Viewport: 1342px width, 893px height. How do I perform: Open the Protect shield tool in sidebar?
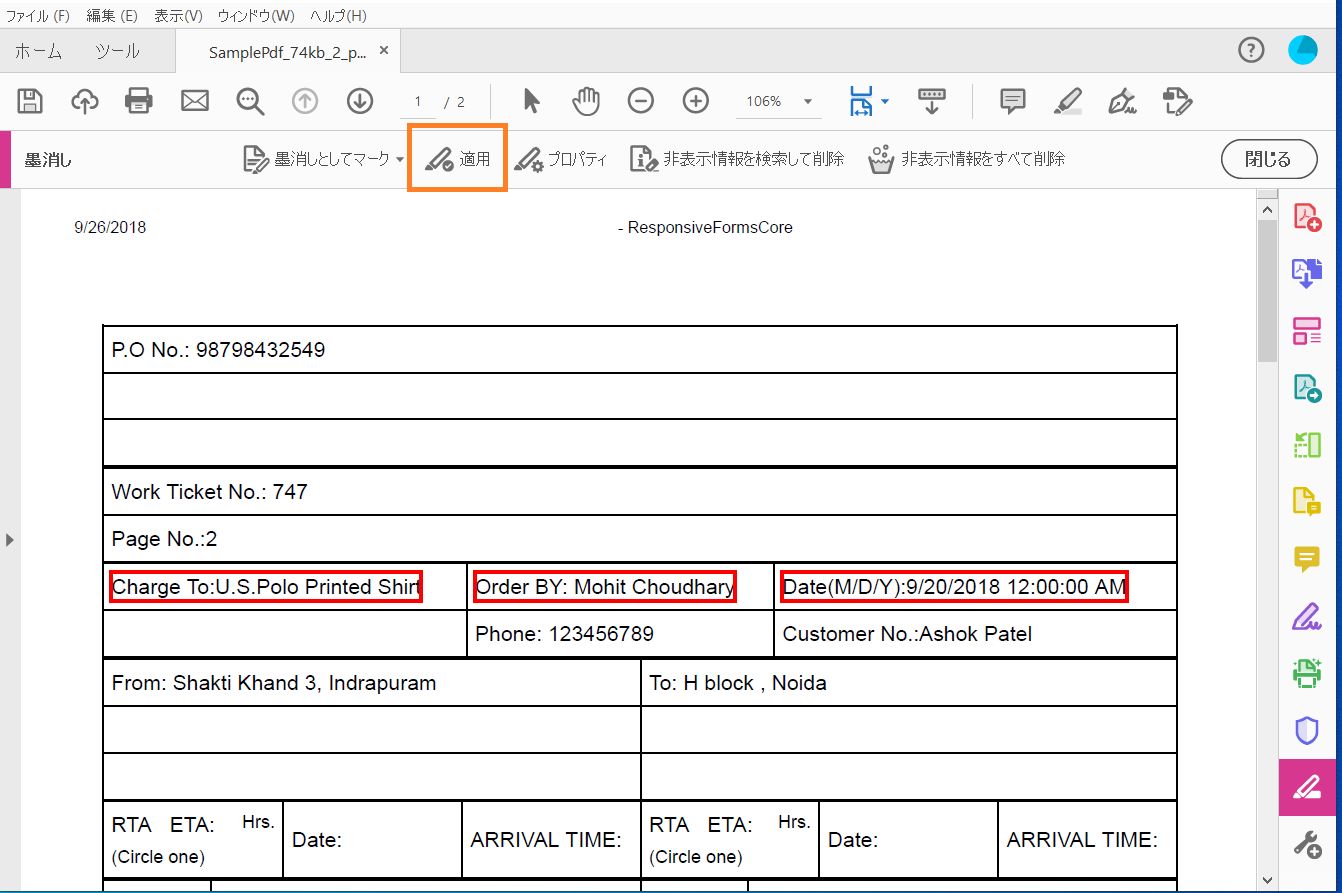pos(1307,731)
